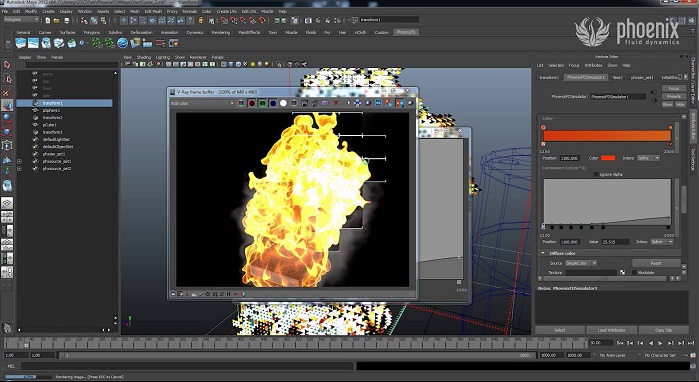Image resolution: width=699 pixels, height=382 pixels.
Task: Click the luminance Value input field
Action: coord(615,242)
